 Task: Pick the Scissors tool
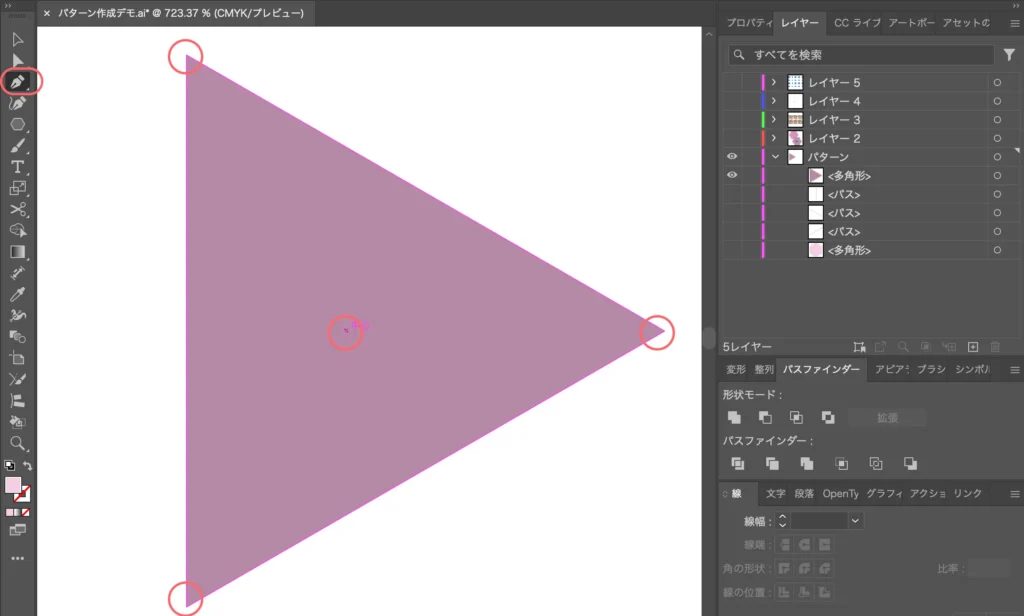coord(17,209)
